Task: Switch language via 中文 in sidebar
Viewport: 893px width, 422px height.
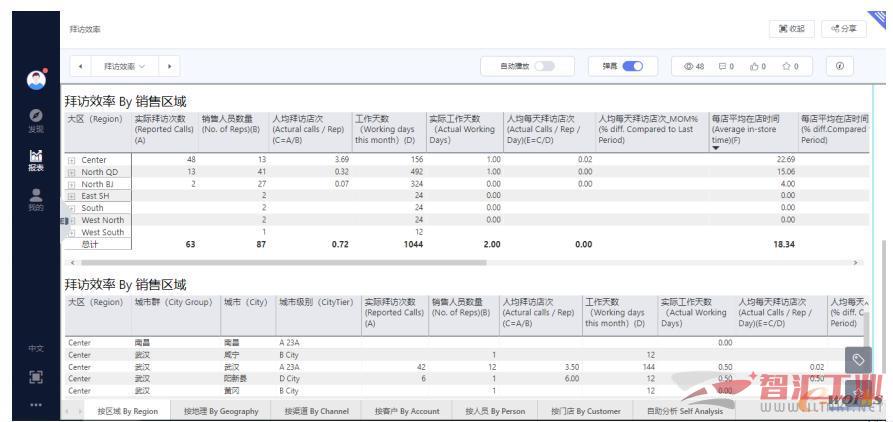Action: coord(36,349)
